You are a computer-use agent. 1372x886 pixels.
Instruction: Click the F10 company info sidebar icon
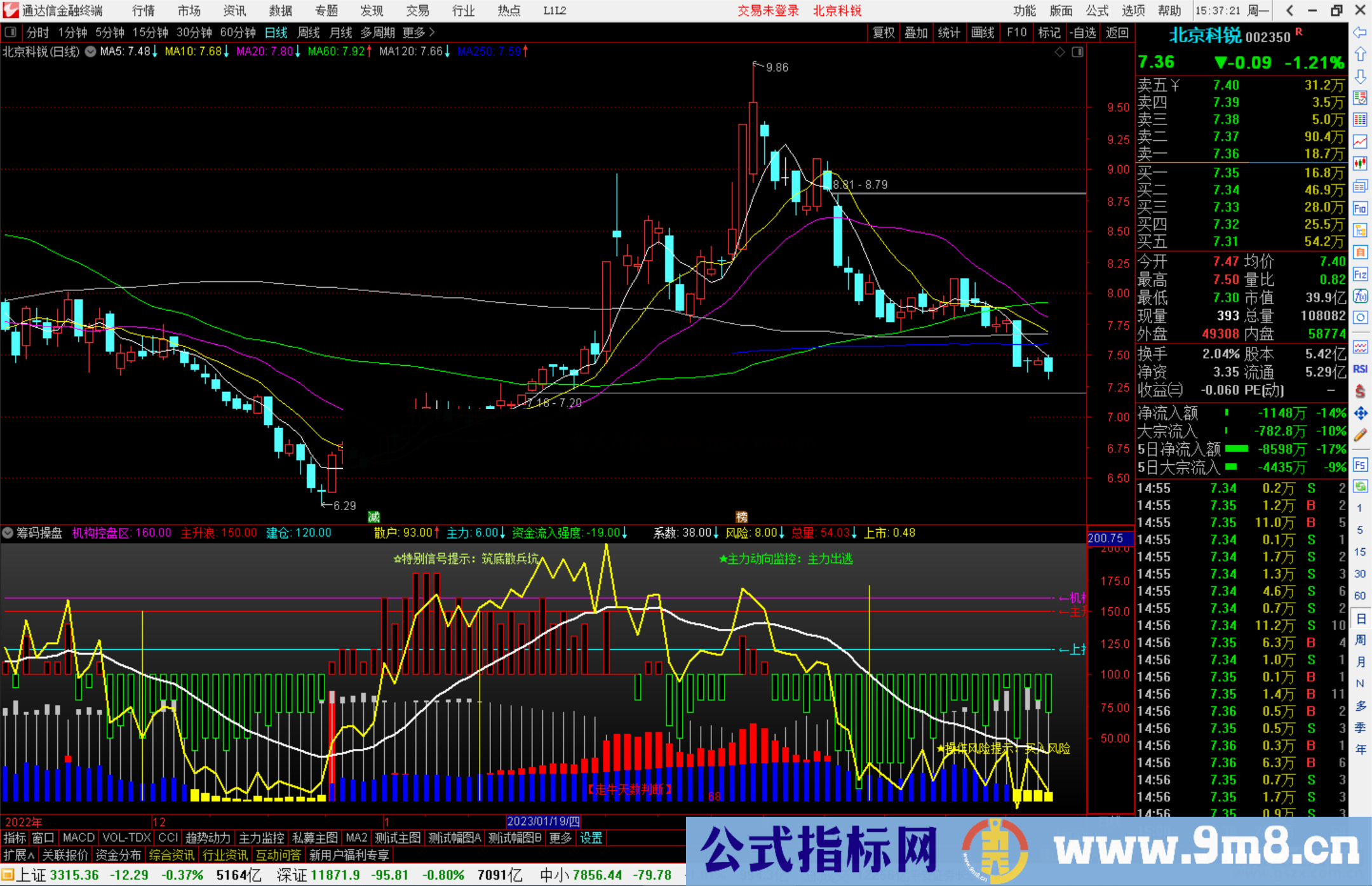click(1360, 208)
